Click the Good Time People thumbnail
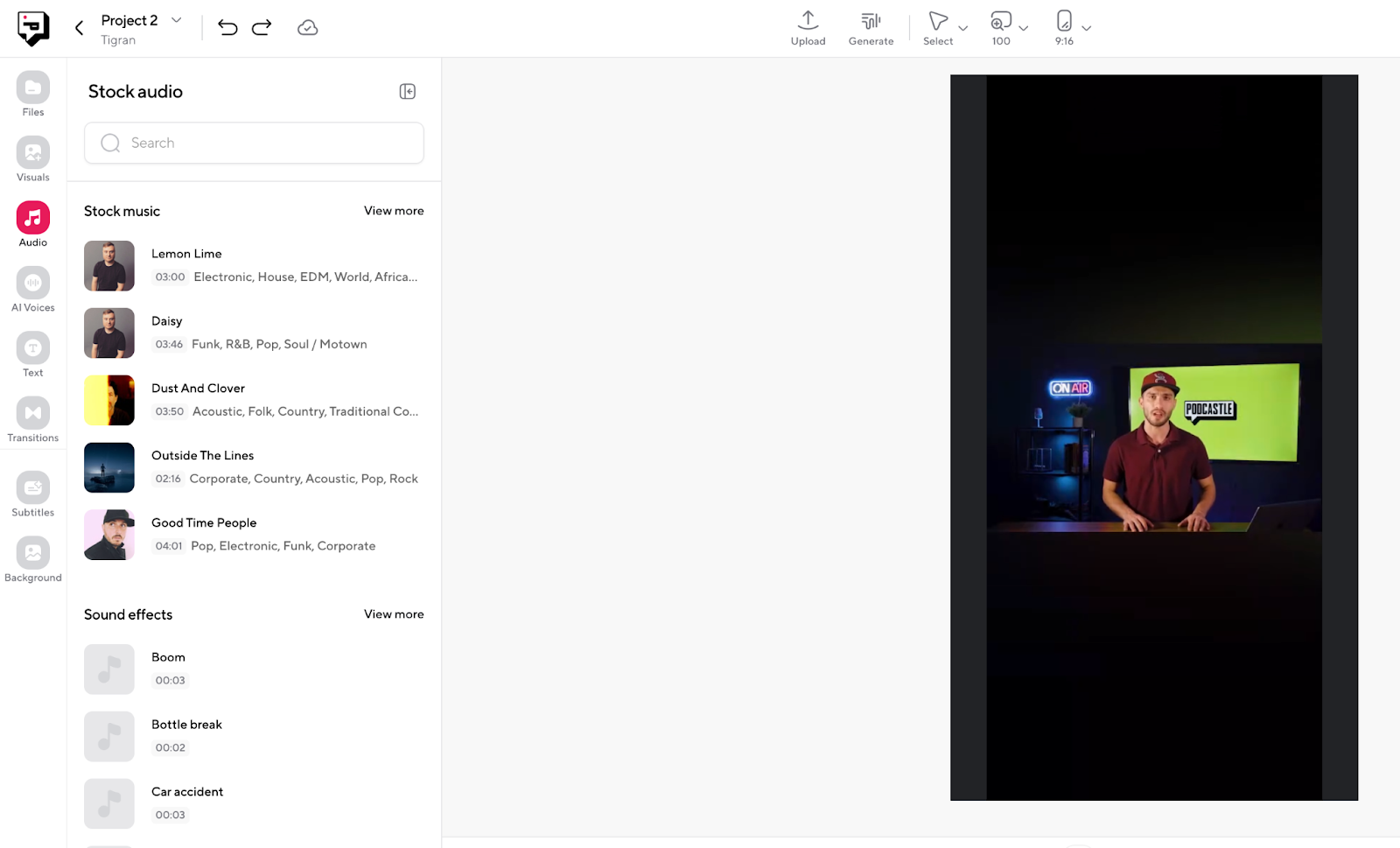Image resolution: width=1400 pixels, height=848 pixels. coord(109,535)
